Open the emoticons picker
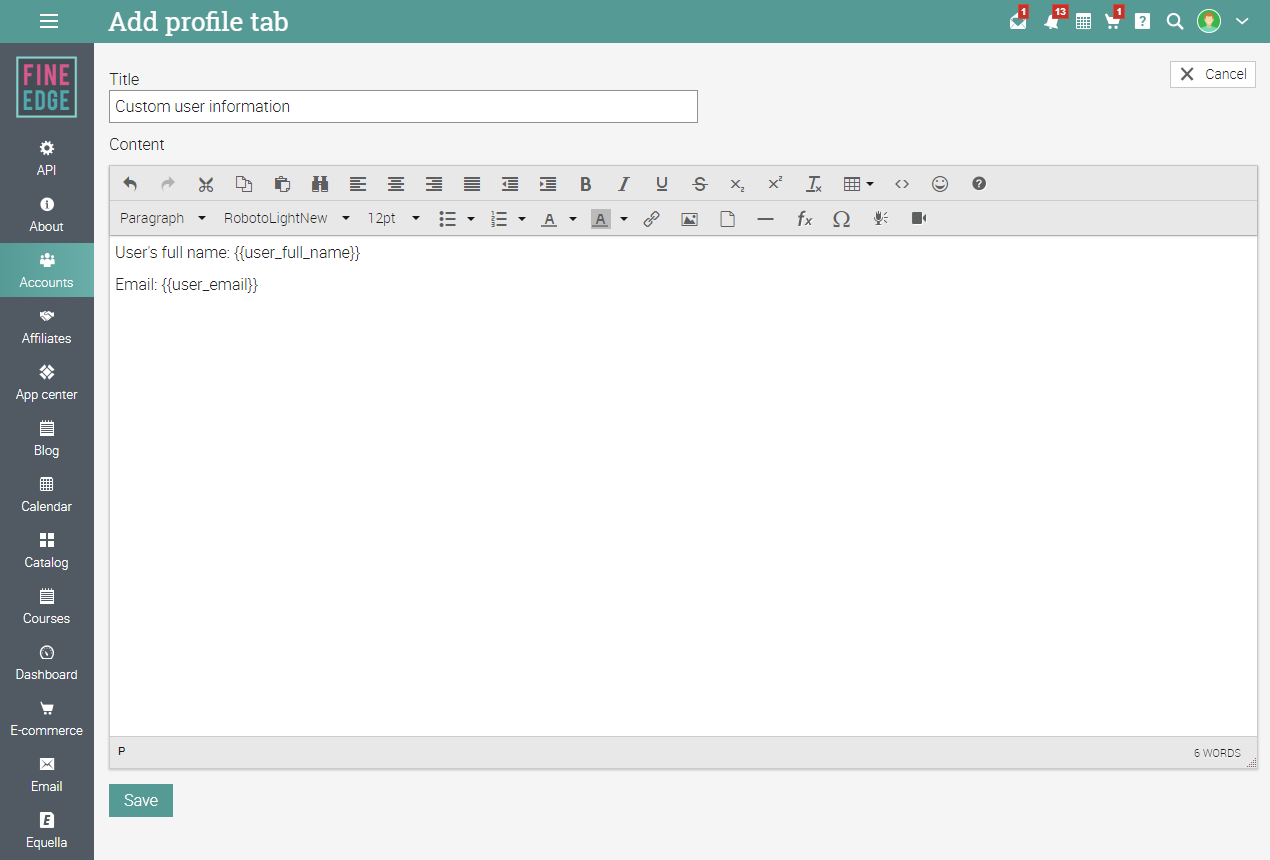Screen dimensions: 1270x860 click(x=940, y=184)
